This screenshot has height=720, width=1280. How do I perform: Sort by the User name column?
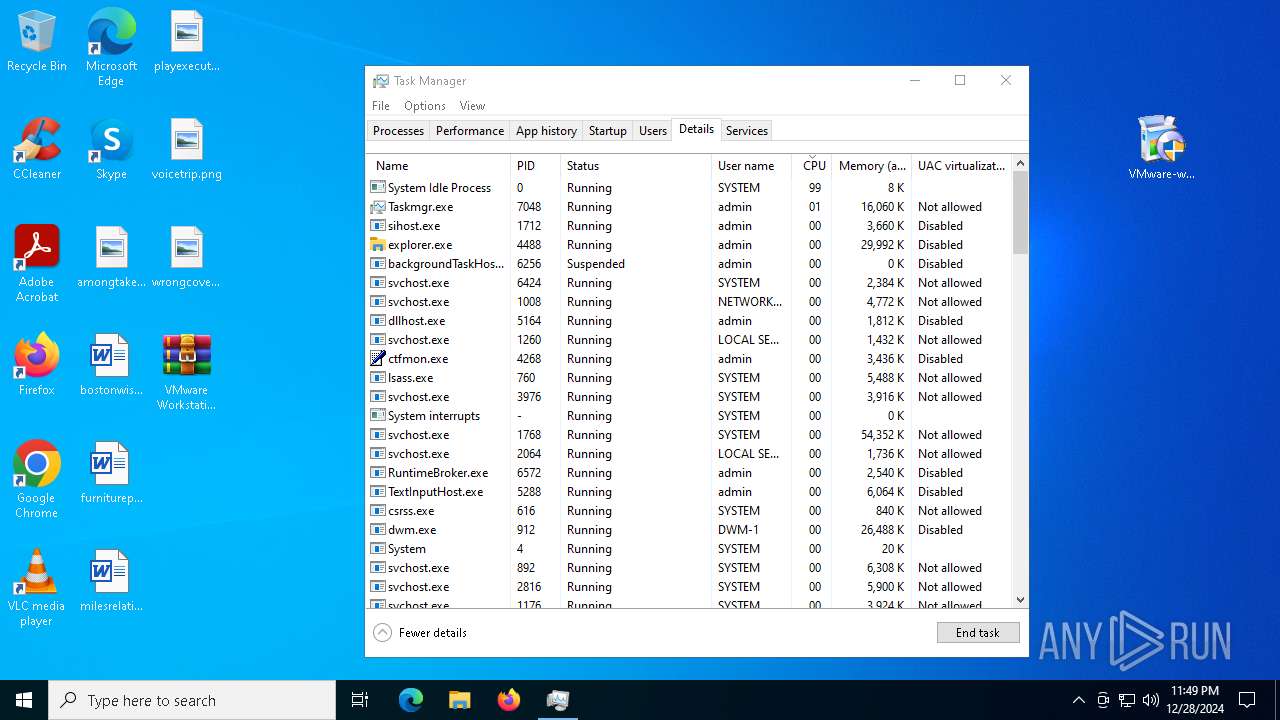[751, 166]
